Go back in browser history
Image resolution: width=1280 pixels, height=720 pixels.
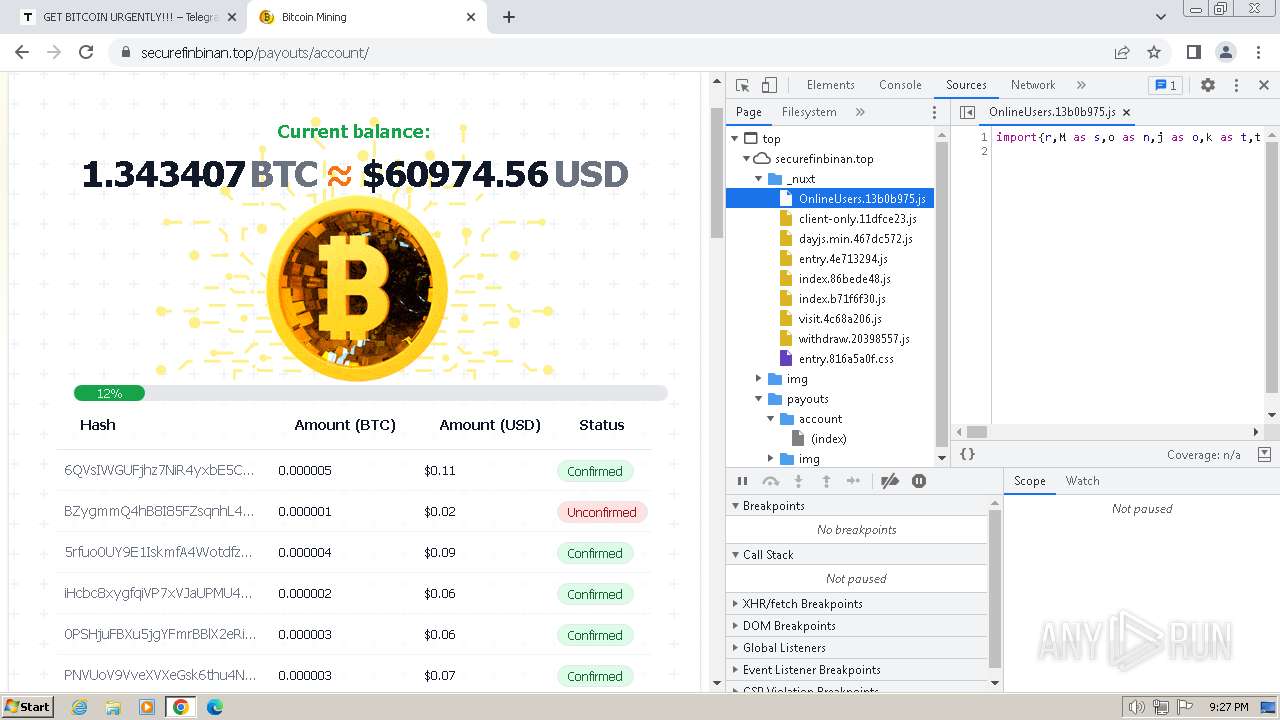coord(22,52)
